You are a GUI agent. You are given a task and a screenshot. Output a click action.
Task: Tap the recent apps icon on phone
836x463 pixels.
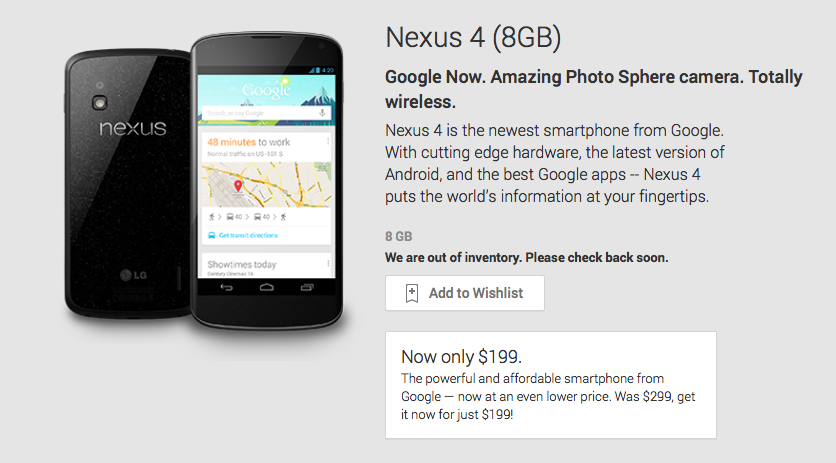307,288
